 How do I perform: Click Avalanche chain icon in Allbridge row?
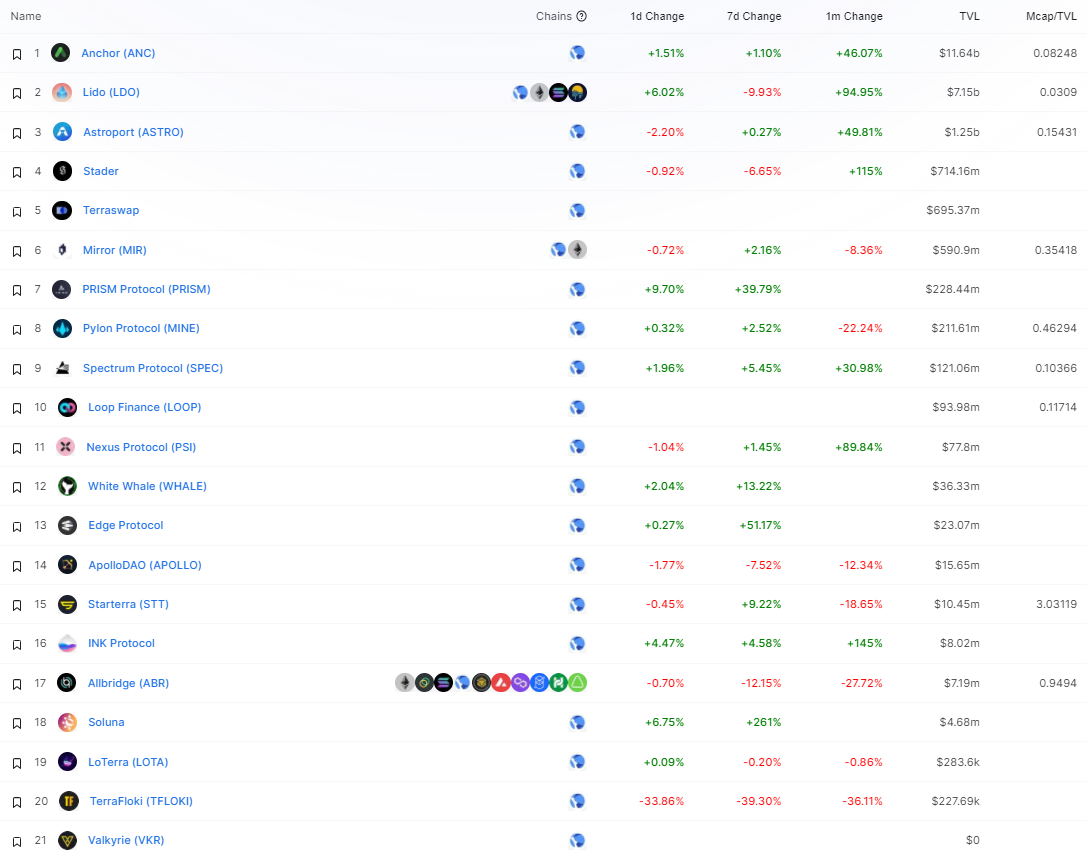[501, 682]
